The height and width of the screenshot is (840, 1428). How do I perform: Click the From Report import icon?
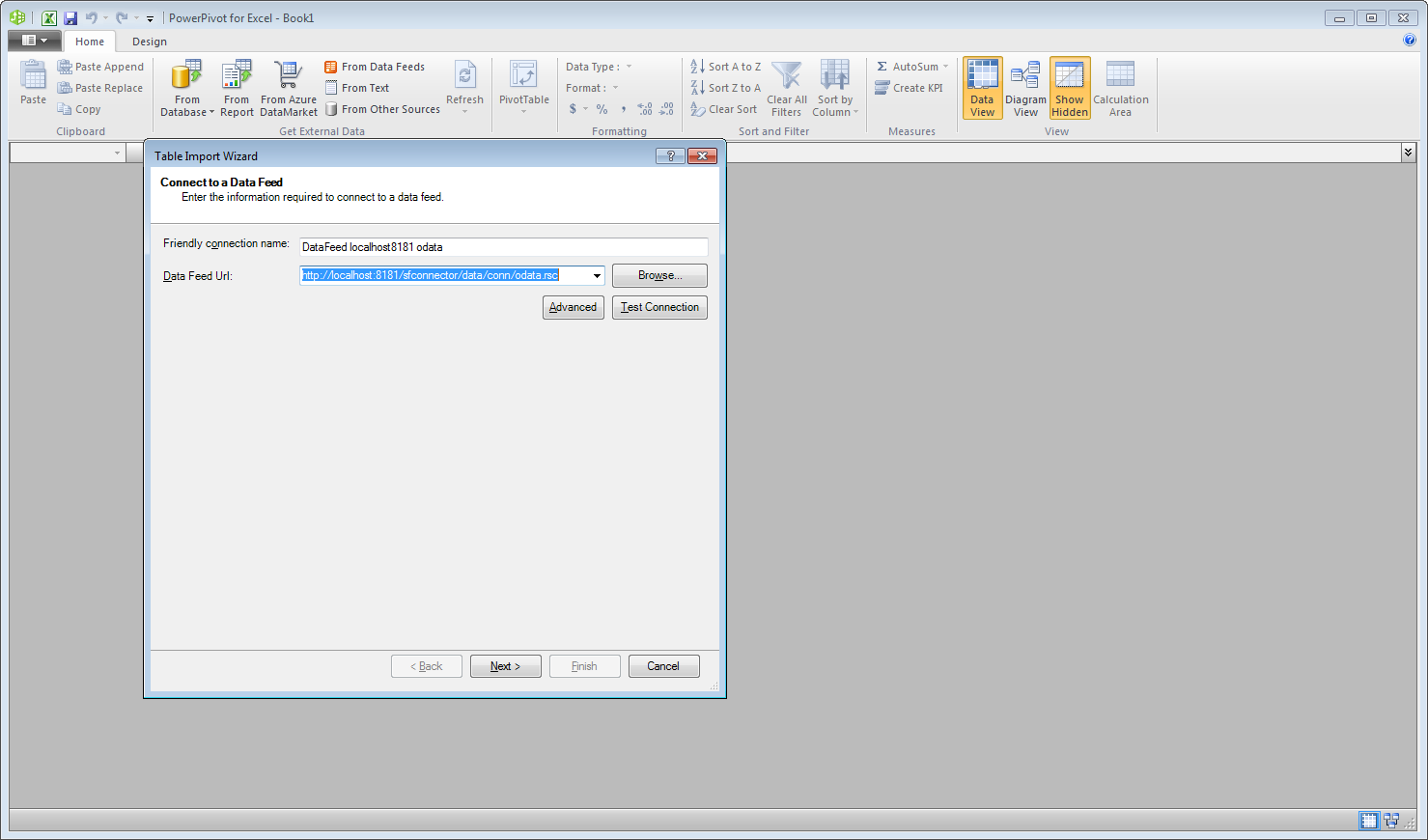click(236, 87)
